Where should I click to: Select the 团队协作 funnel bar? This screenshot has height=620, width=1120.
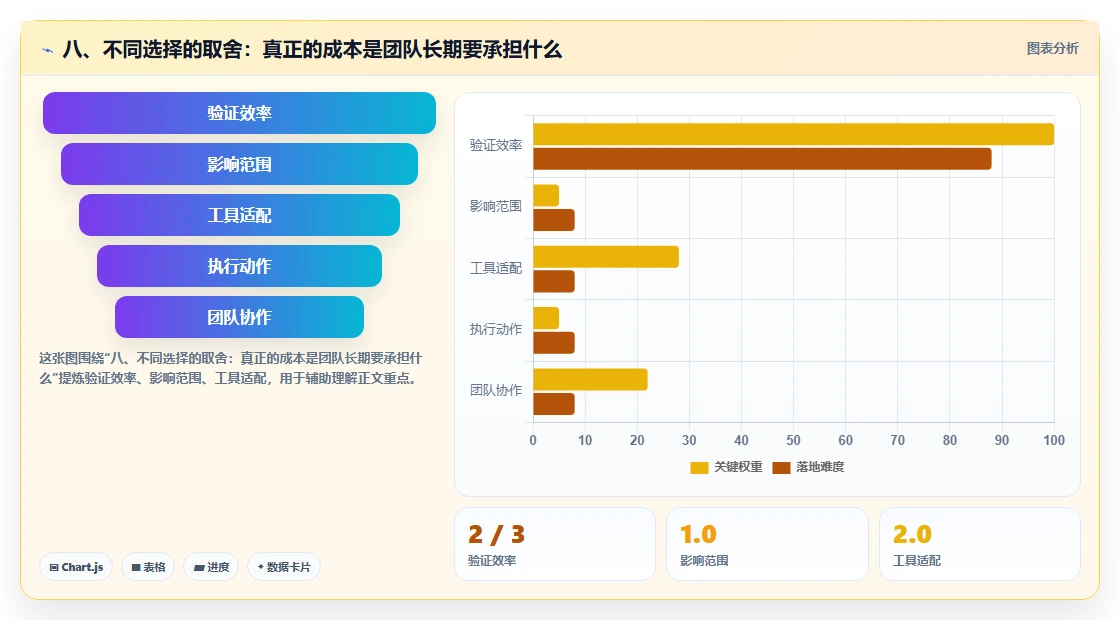point(239,317)
